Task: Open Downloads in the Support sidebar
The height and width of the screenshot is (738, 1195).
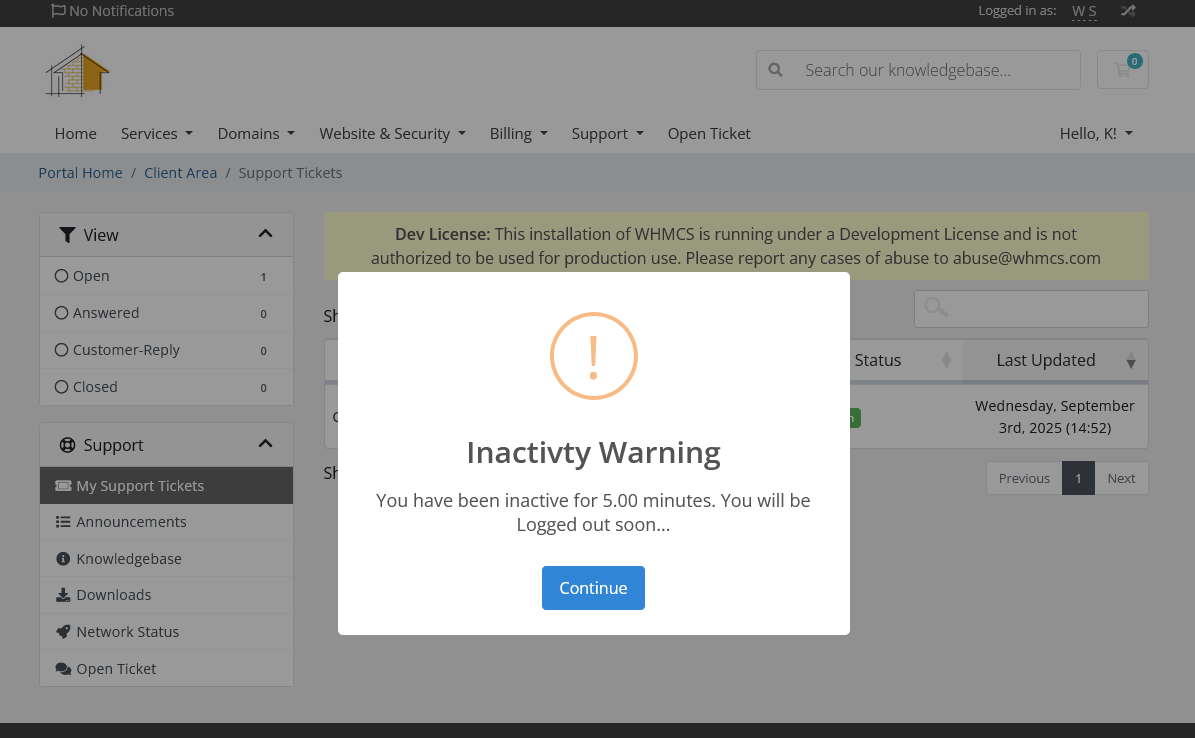Action: pyautogui.click(x=113, y=595)
